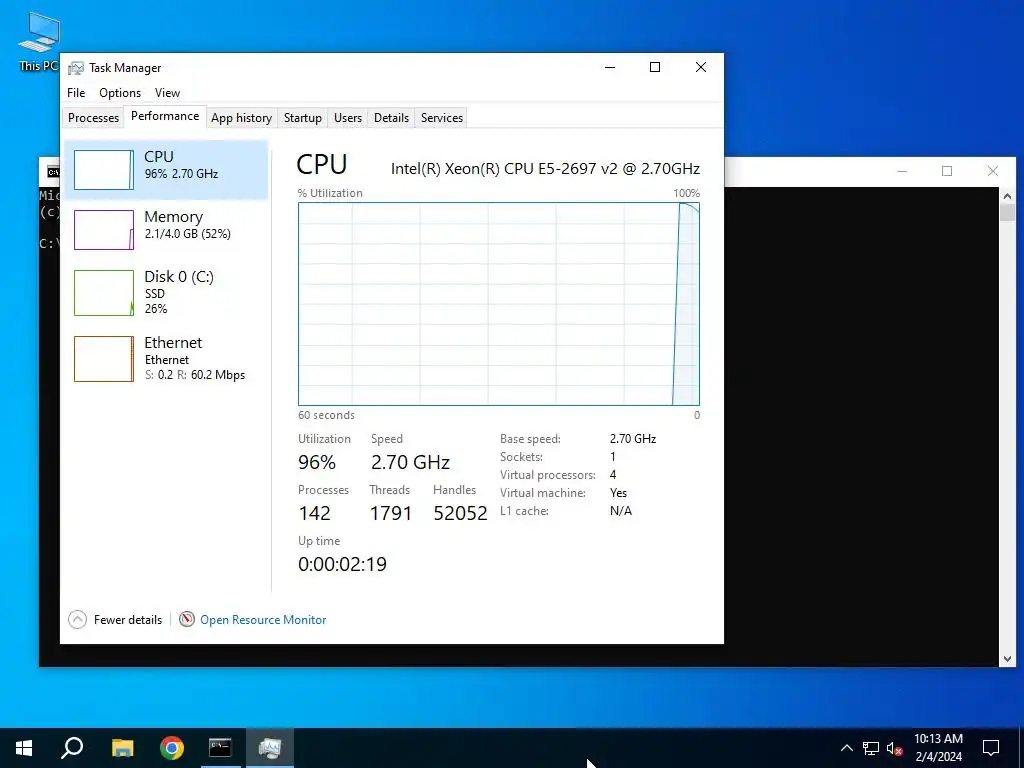Minimize the Task Manager window
Image resolution: width=1024 pixels, height=768 pixels.
tap(610, 67)
